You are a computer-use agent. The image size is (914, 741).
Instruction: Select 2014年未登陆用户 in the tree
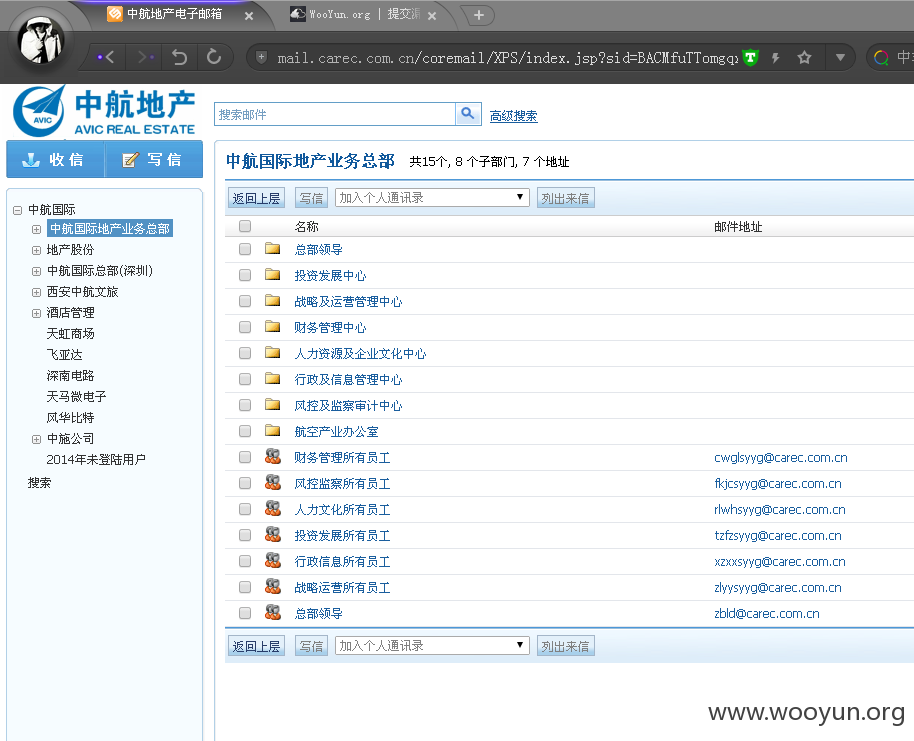click(x=96, y=459)
